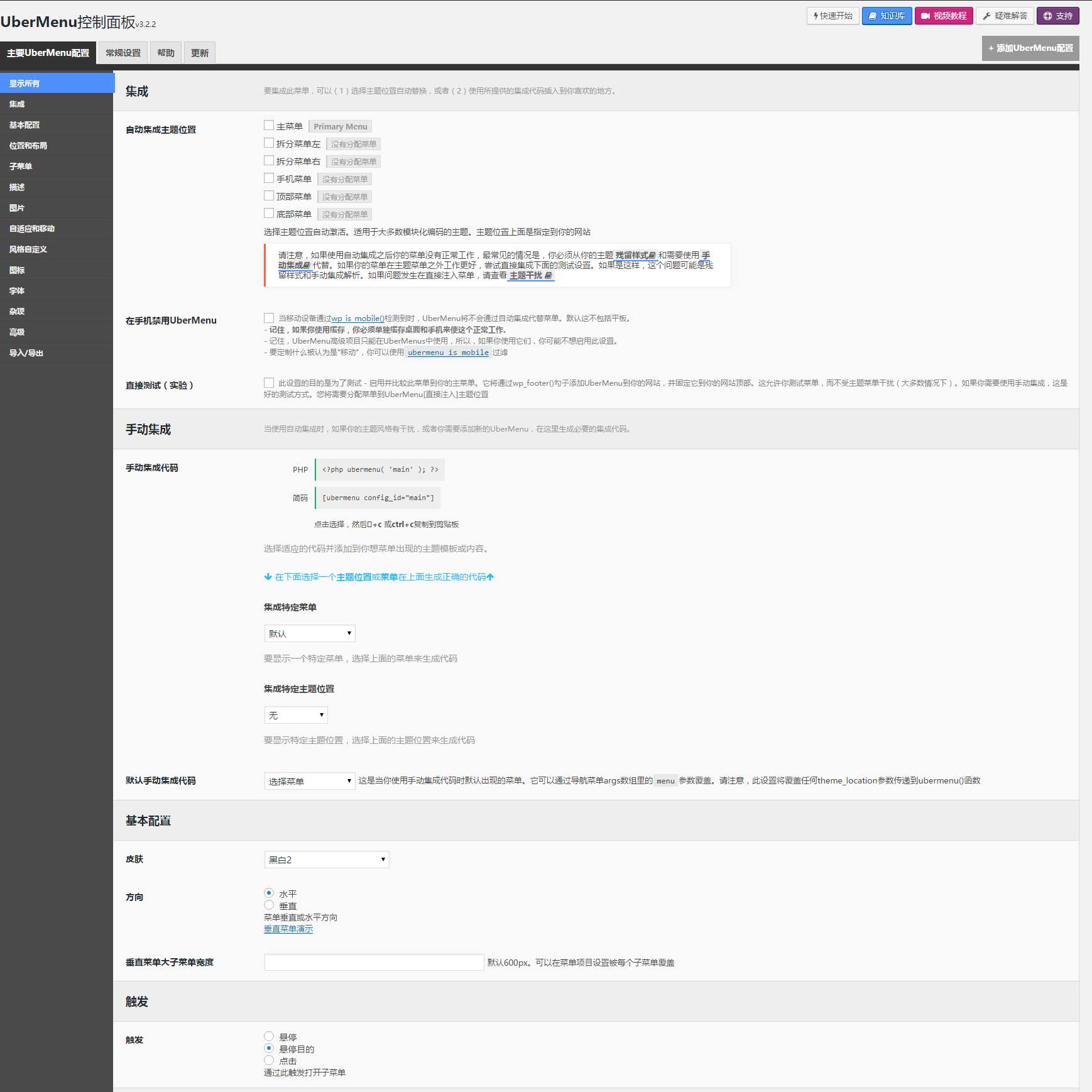This screenshot has width=1092, height=1092.
Task: Click the 残留样式 link
Action: pyautogui.click(x=635, y=255)
